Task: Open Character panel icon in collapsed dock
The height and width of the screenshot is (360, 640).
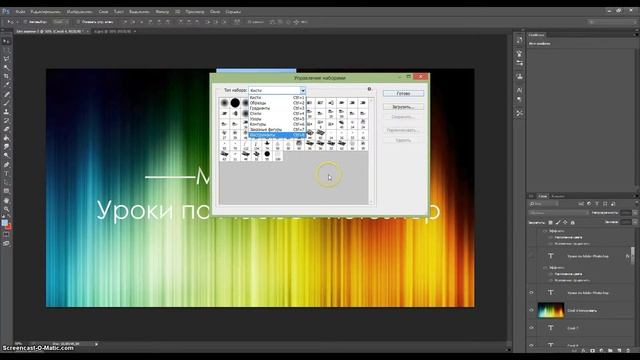Action: click(519, 90)
